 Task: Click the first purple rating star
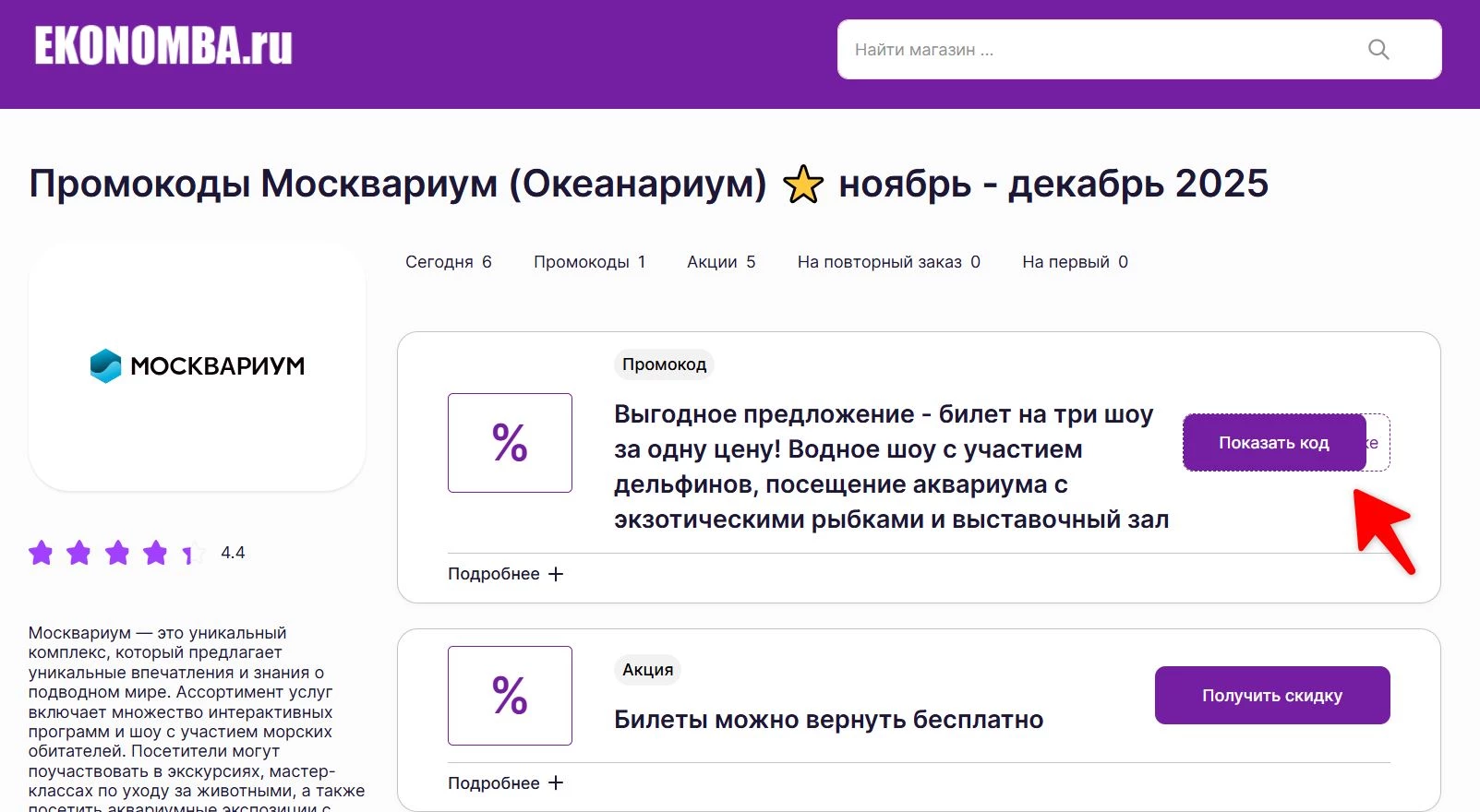coord(42,554)
